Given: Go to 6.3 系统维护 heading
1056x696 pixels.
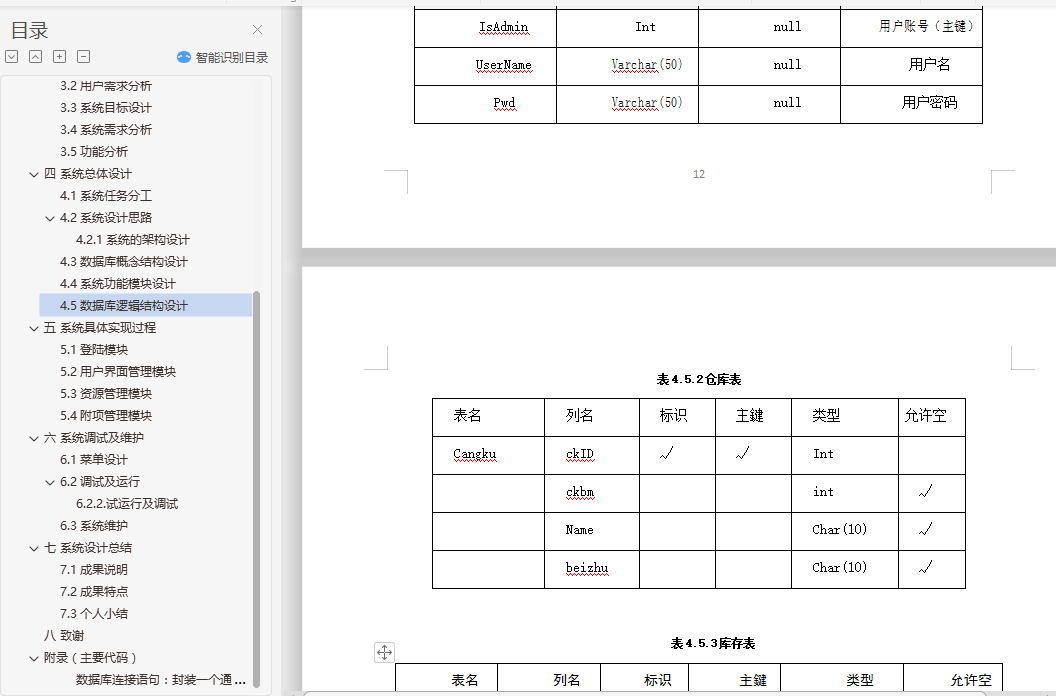Looking at the screenshot, I should tap(94, 526).
